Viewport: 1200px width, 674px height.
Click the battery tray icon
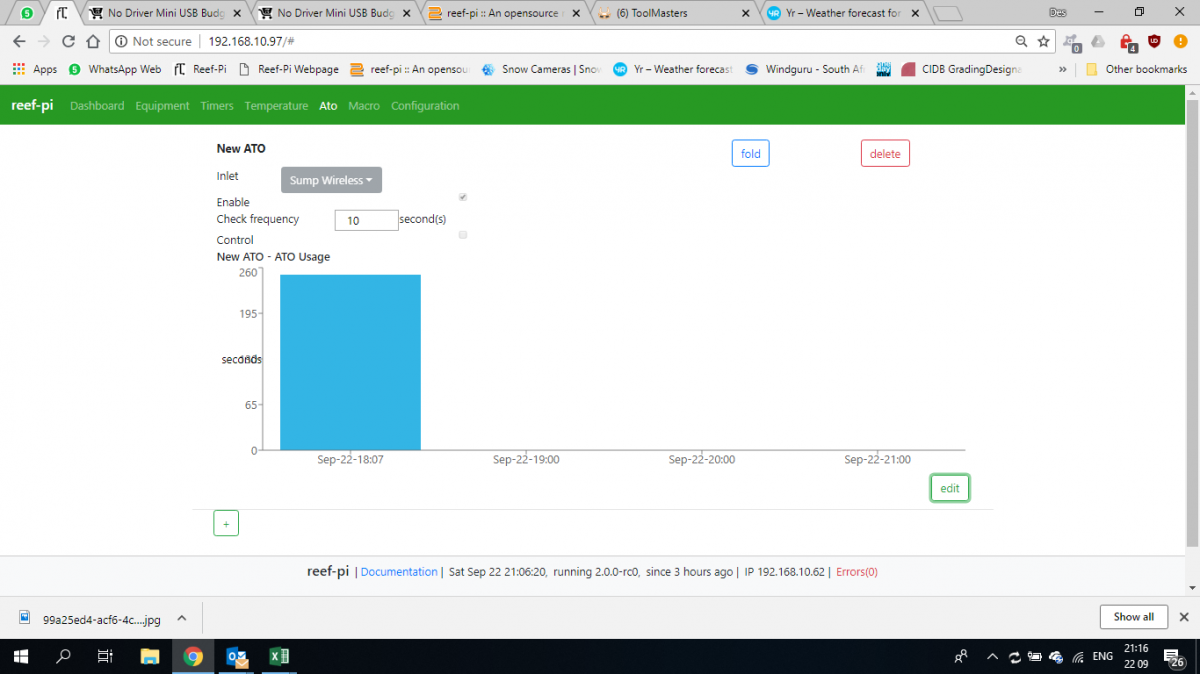point(1035,657)
